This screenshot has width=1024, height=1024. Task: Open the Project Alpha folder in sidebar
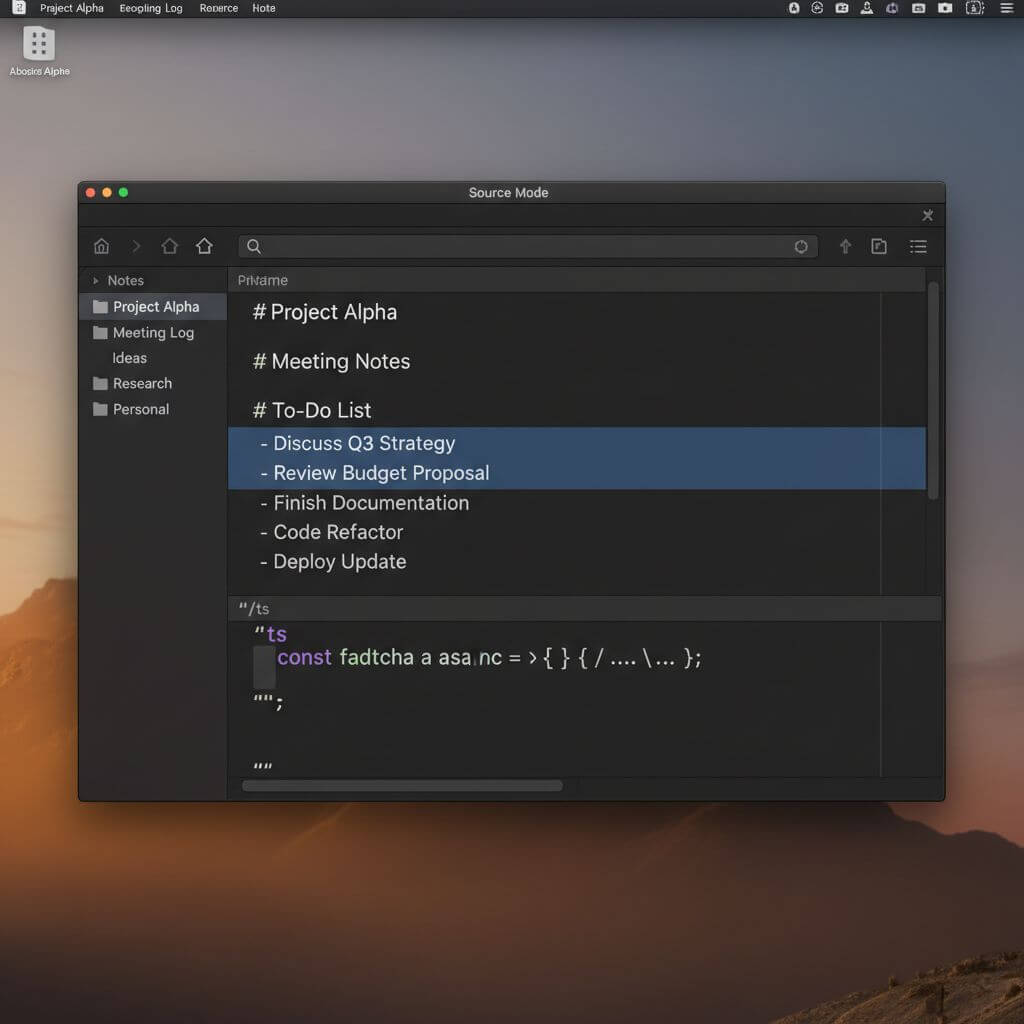[153, 307]
